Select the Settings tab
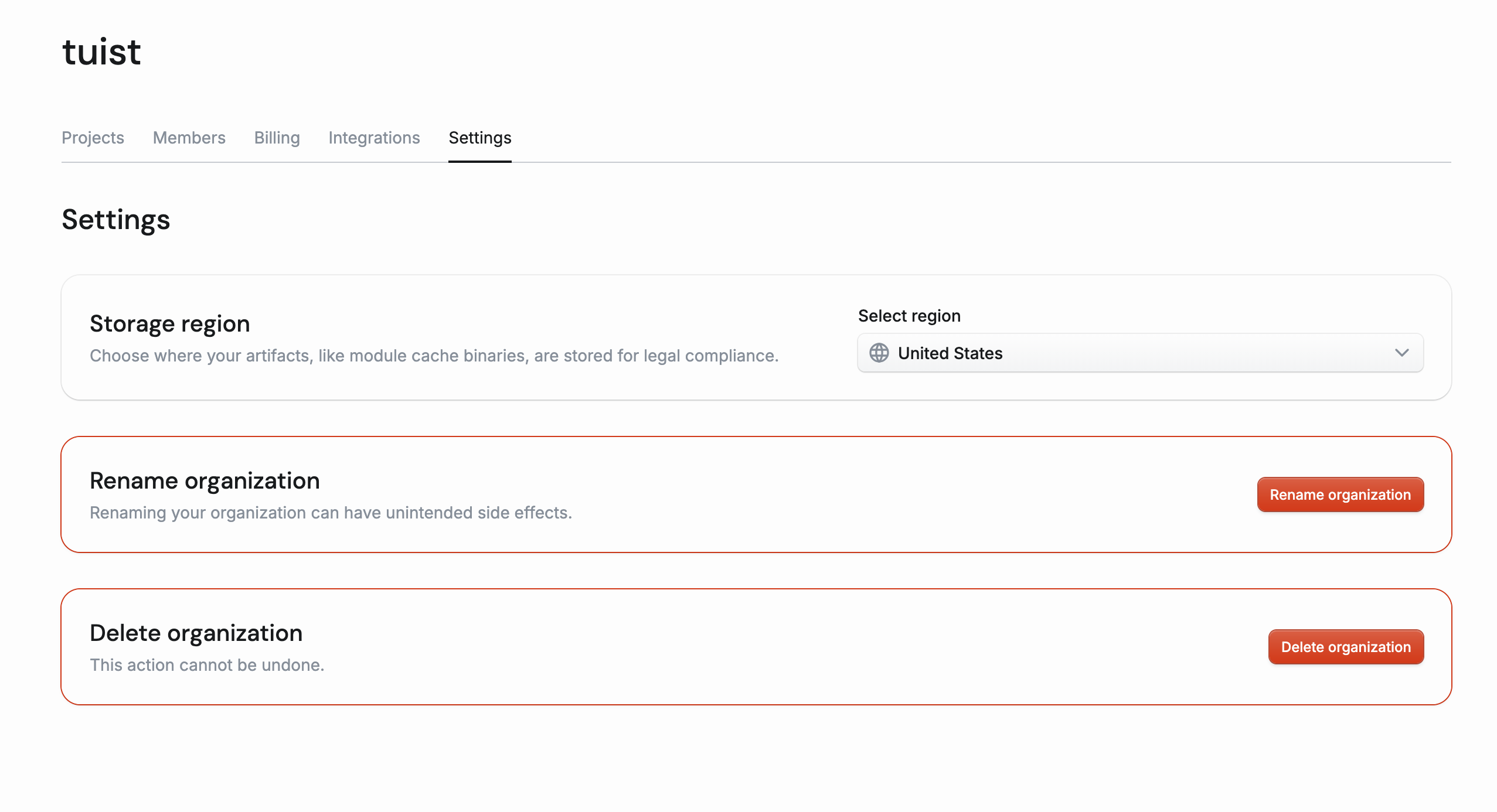 [x=479, y=138]
